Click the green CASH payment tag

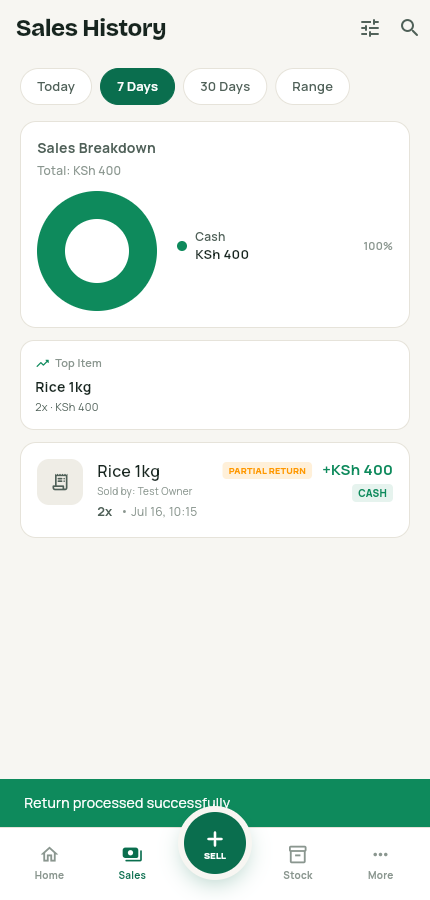point(373,493)
